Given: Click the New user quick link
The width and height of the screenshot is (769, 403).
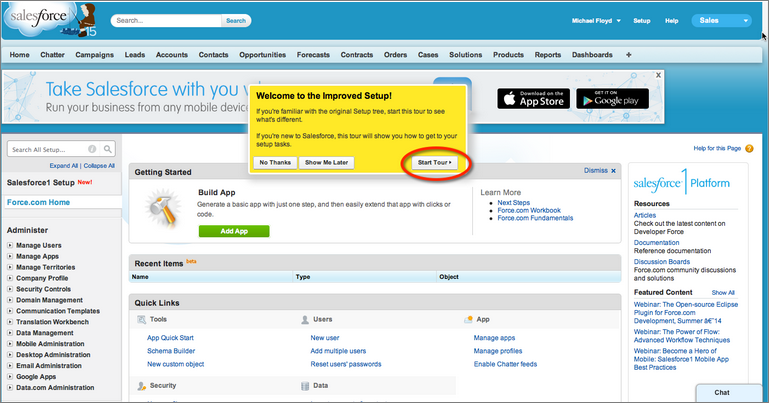Looking at the screenshot, I should click(x=325, y=338).
